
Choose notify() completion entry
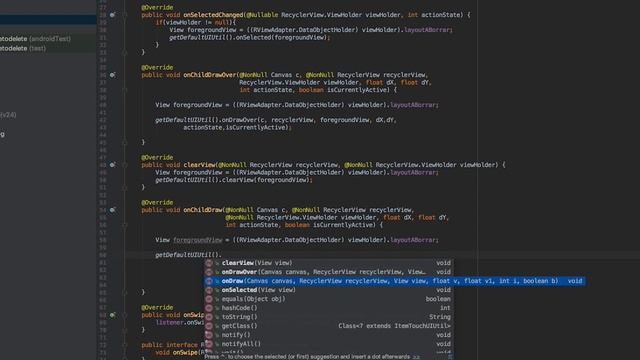pos(329,335)
